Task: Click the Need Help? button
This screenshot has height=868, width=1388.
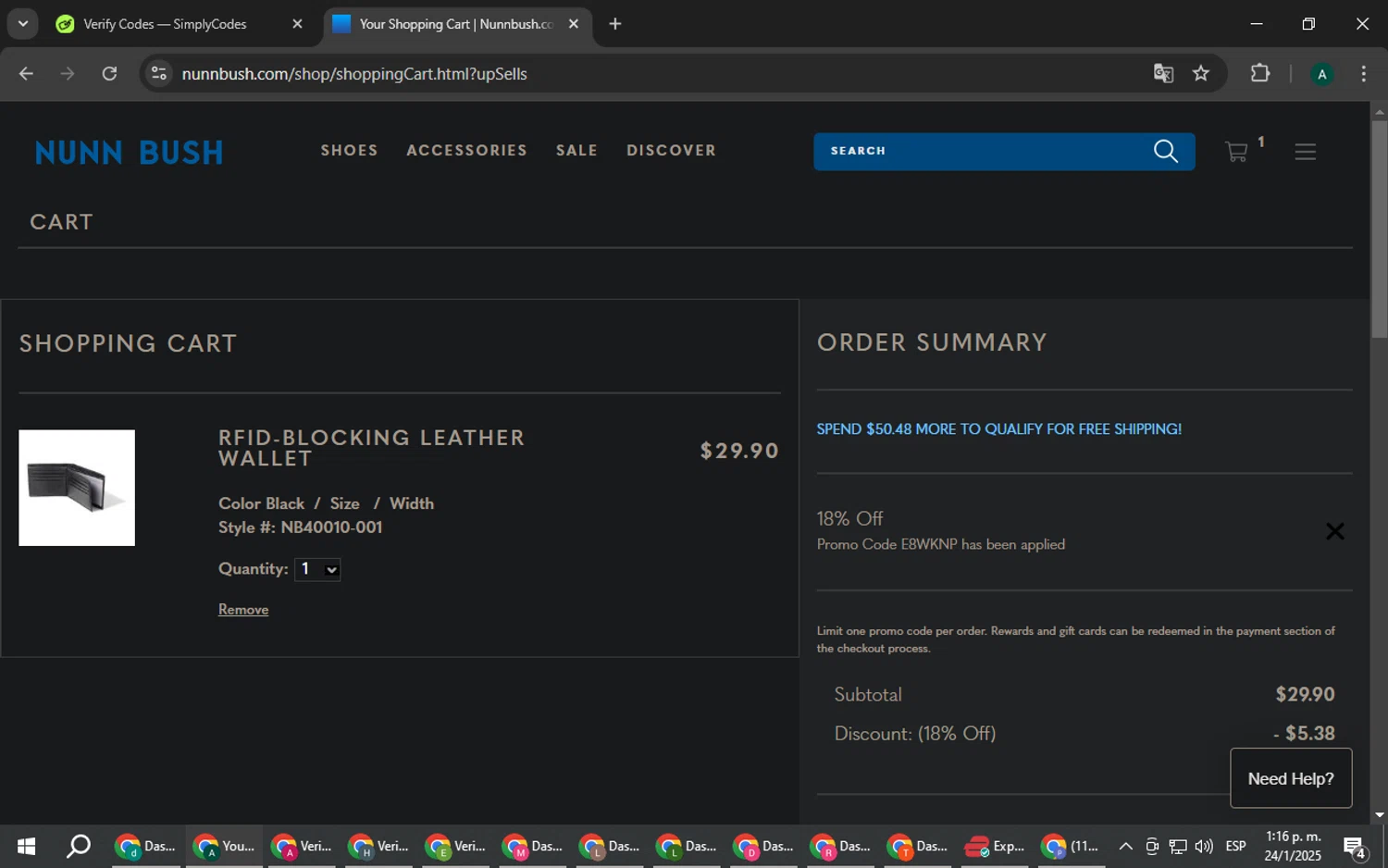Action: tap(1291, 778)
